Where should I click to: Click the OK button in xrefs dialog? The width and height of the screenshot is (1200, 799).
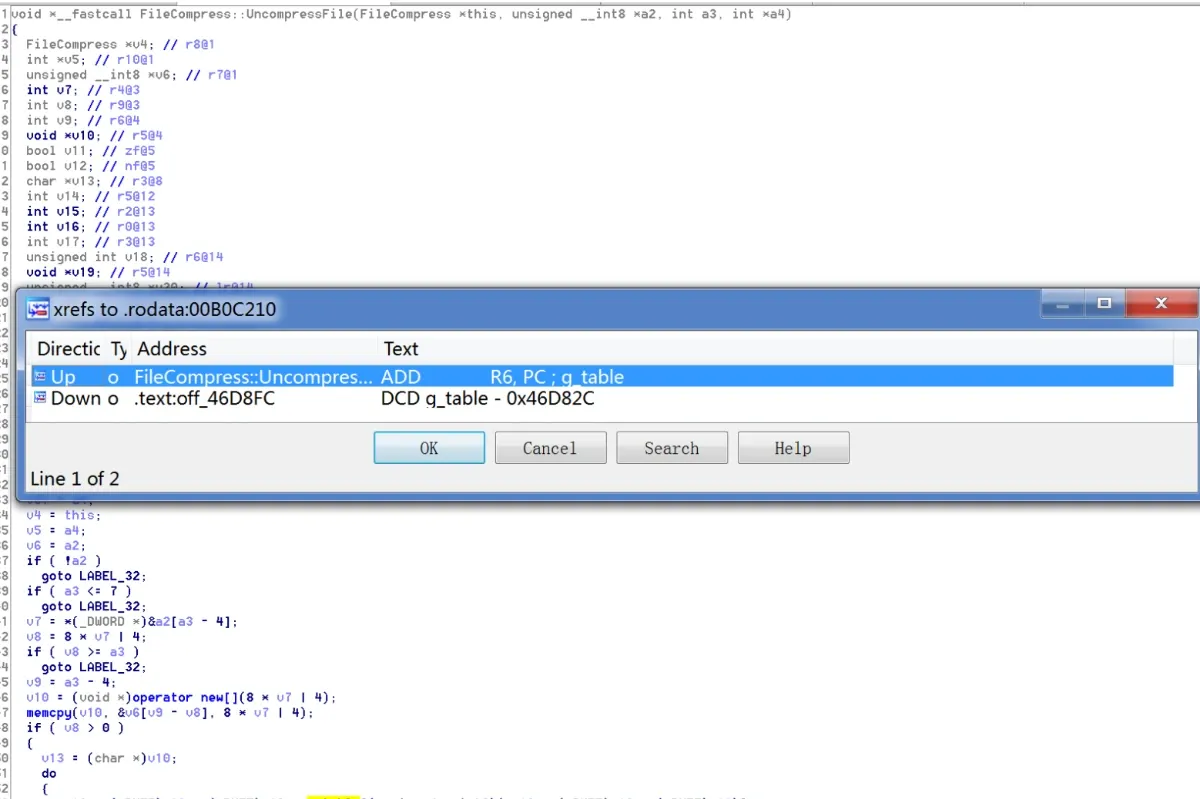(x=429, y=448)
